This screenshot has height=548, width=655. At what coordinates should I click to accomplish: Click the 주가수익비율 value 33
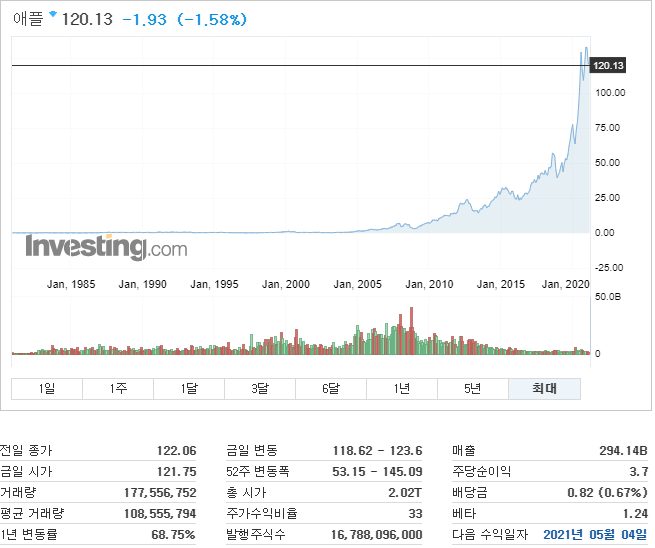pos(415,513)
